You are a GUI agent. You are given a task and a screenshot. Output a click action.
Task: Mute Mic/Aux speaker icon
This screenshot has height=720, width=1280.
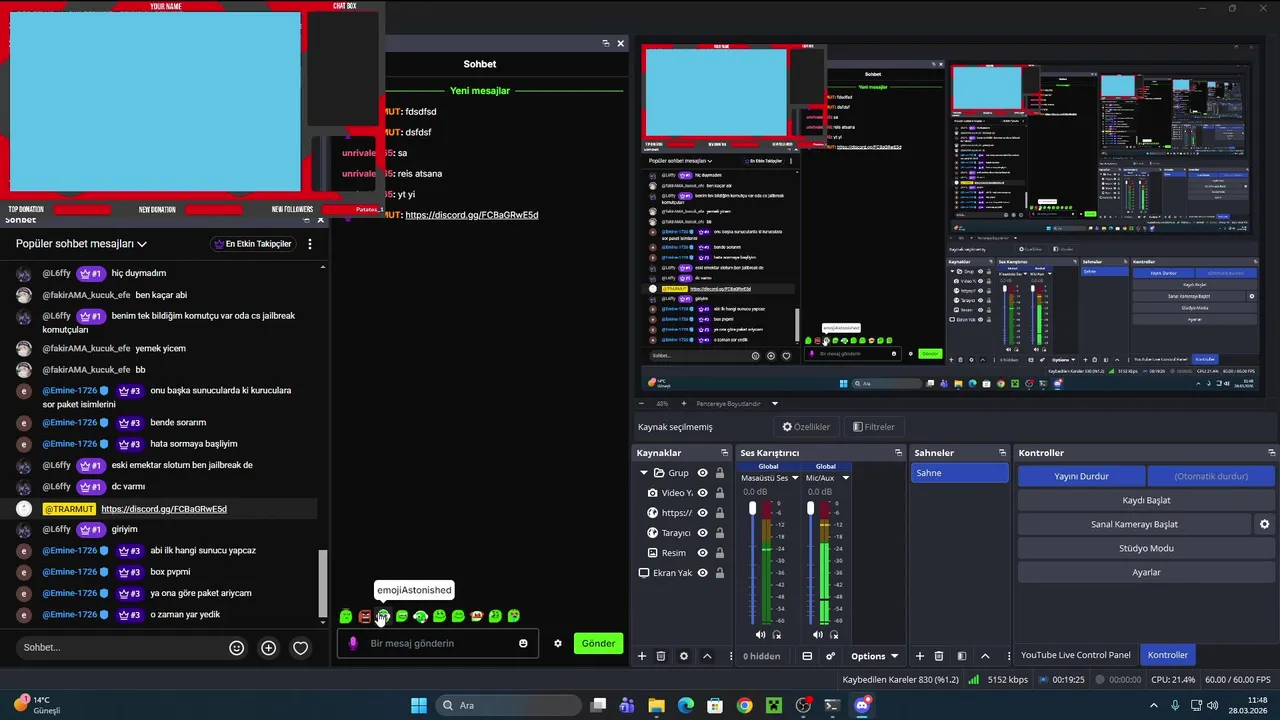818,635
